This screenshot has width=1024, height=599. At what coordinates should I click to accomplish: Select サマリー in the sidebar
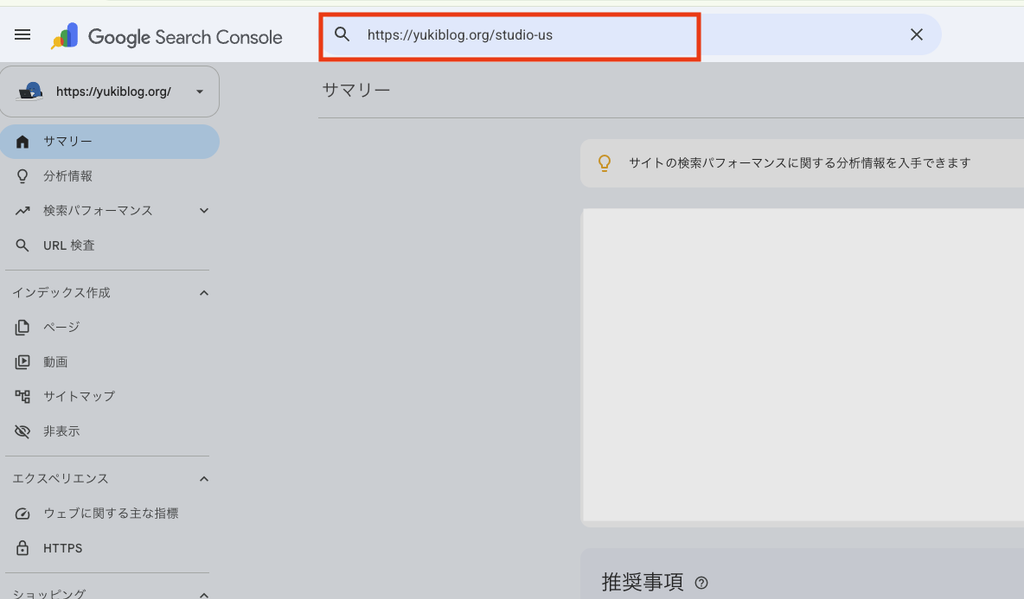click(x=110, y=142)
